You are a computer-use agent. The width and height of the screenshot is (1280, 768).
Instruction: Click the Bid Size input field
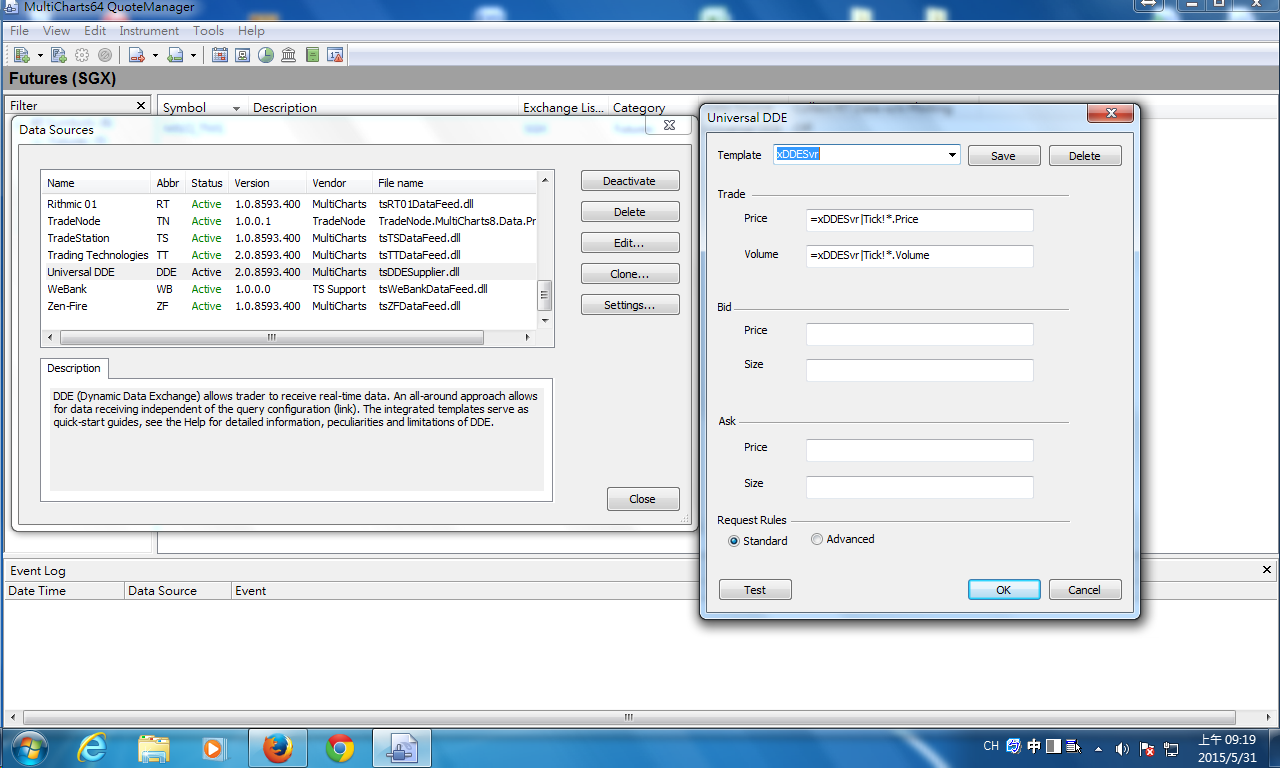coord(920,370)
